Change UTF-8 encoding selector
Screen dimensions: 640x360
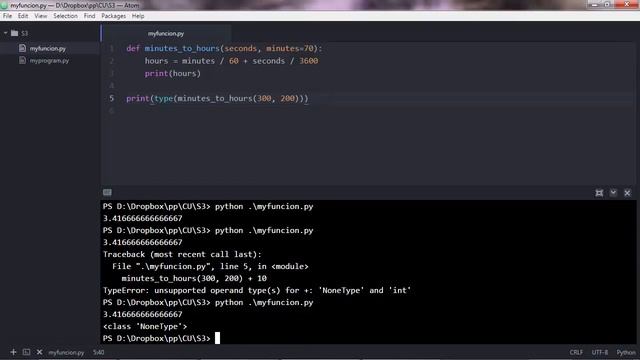[600, 352]
